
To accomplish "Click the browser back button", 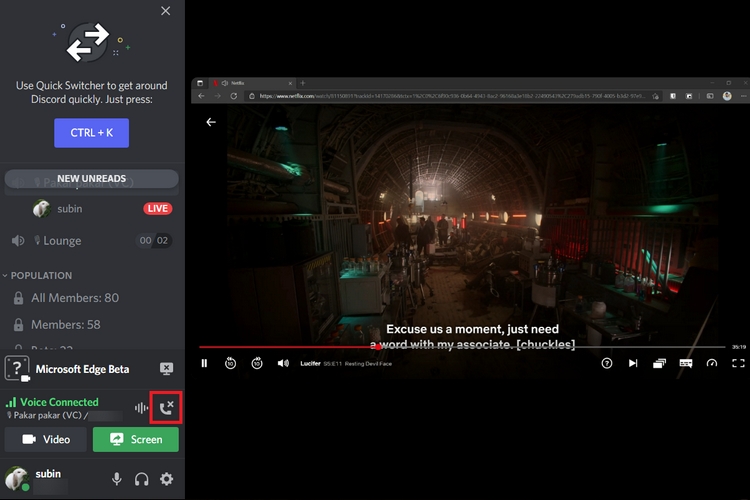I will pos(201,96).
